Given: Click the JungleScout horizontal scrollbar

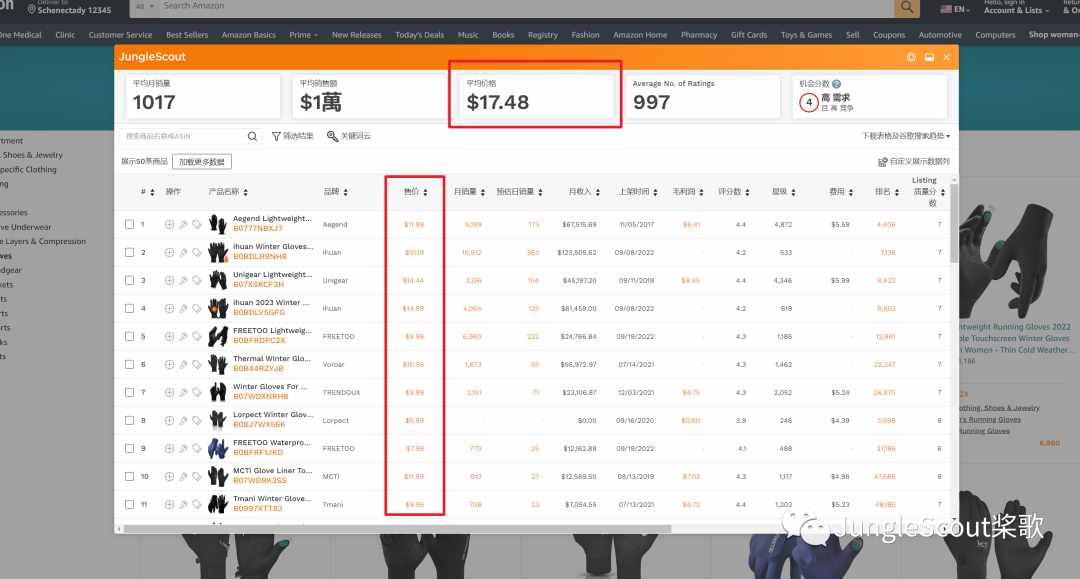Looking at the screenshot, I should coord(397,529).
